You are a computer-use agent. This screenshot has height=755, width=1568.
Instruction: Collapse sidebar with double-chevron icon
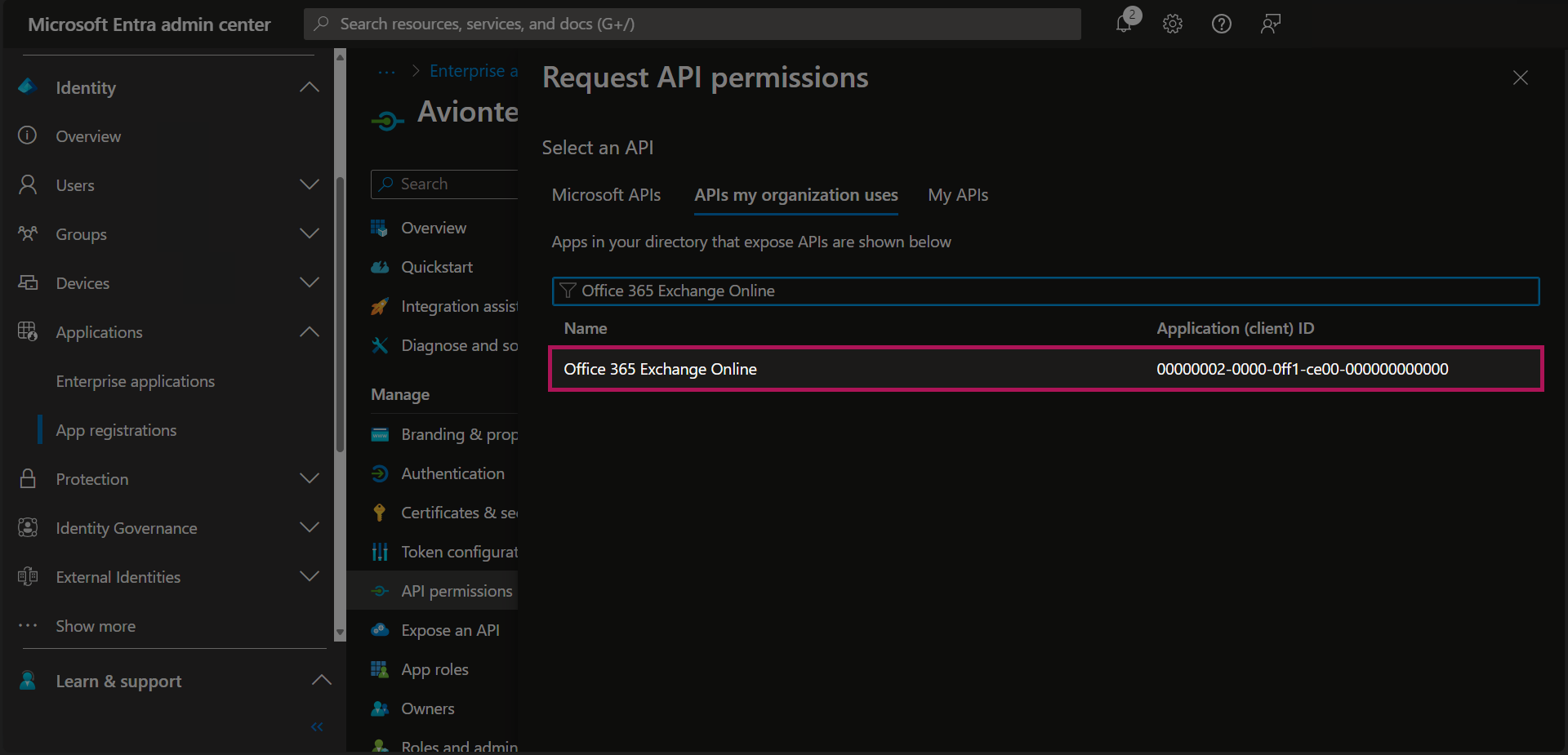317,726
